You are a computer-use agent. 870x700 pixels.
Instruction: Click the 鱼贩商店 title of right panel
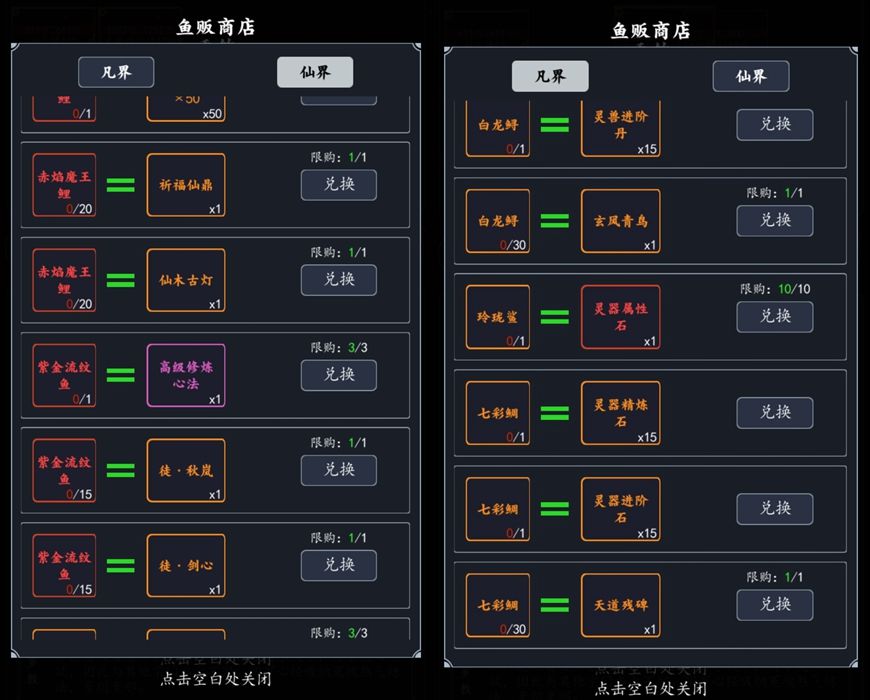tap(651, 31)
